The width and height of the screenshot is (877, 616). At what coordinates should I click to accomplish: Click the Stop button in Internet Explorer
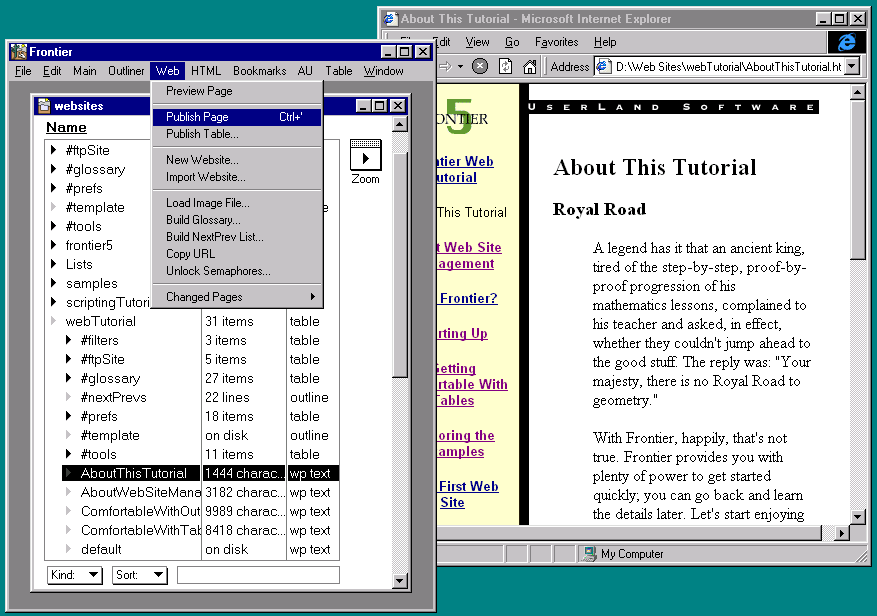[x=480, y=66]
